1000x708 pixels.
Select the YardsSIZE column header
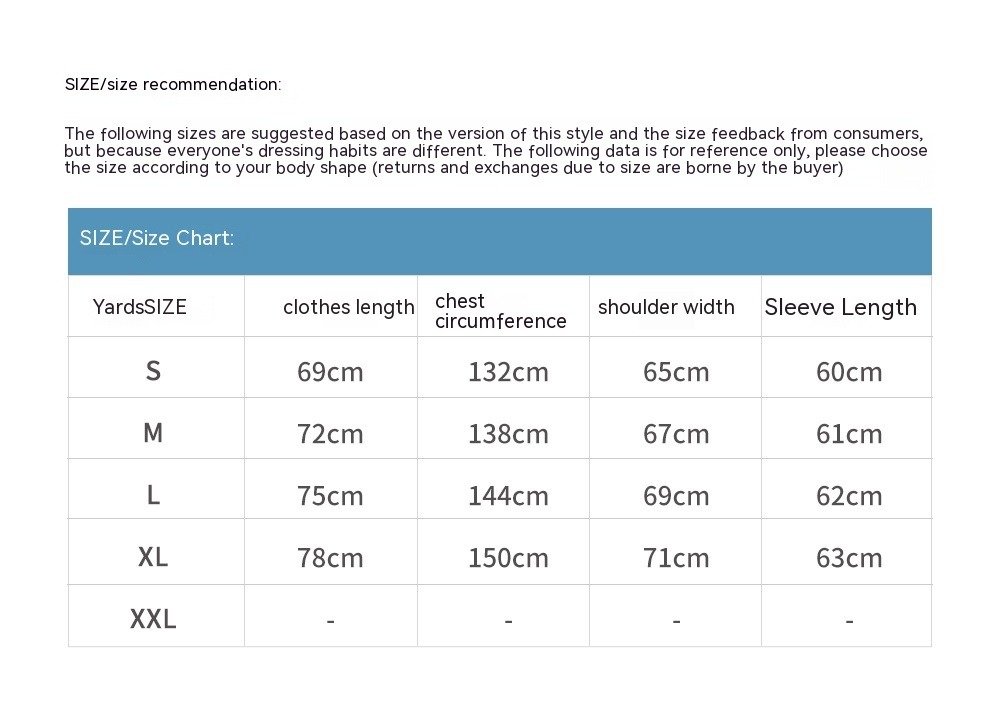140,307
